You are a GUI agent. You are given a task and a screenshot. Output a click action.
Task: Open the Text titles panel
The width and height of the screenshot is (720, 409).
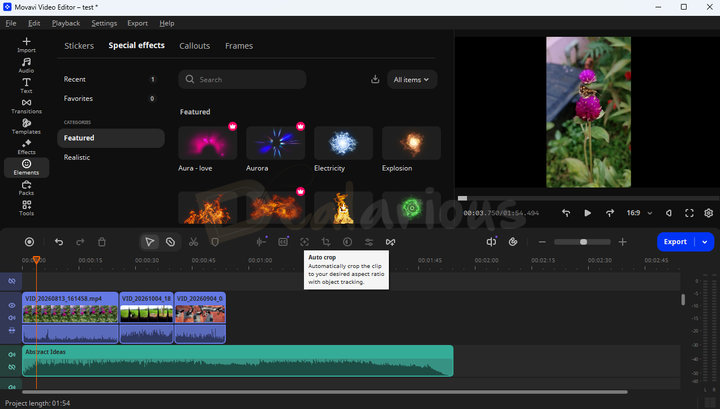point(26,85)
